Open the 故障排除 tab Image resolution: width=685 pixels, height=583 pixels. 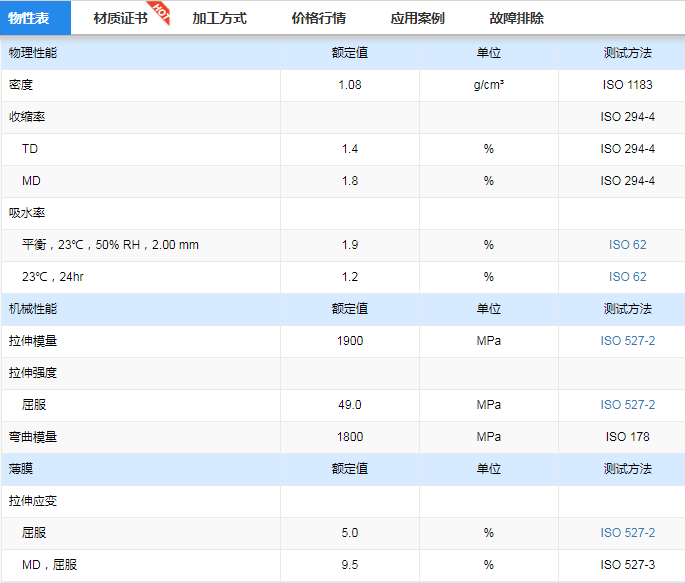click(517, 18)
